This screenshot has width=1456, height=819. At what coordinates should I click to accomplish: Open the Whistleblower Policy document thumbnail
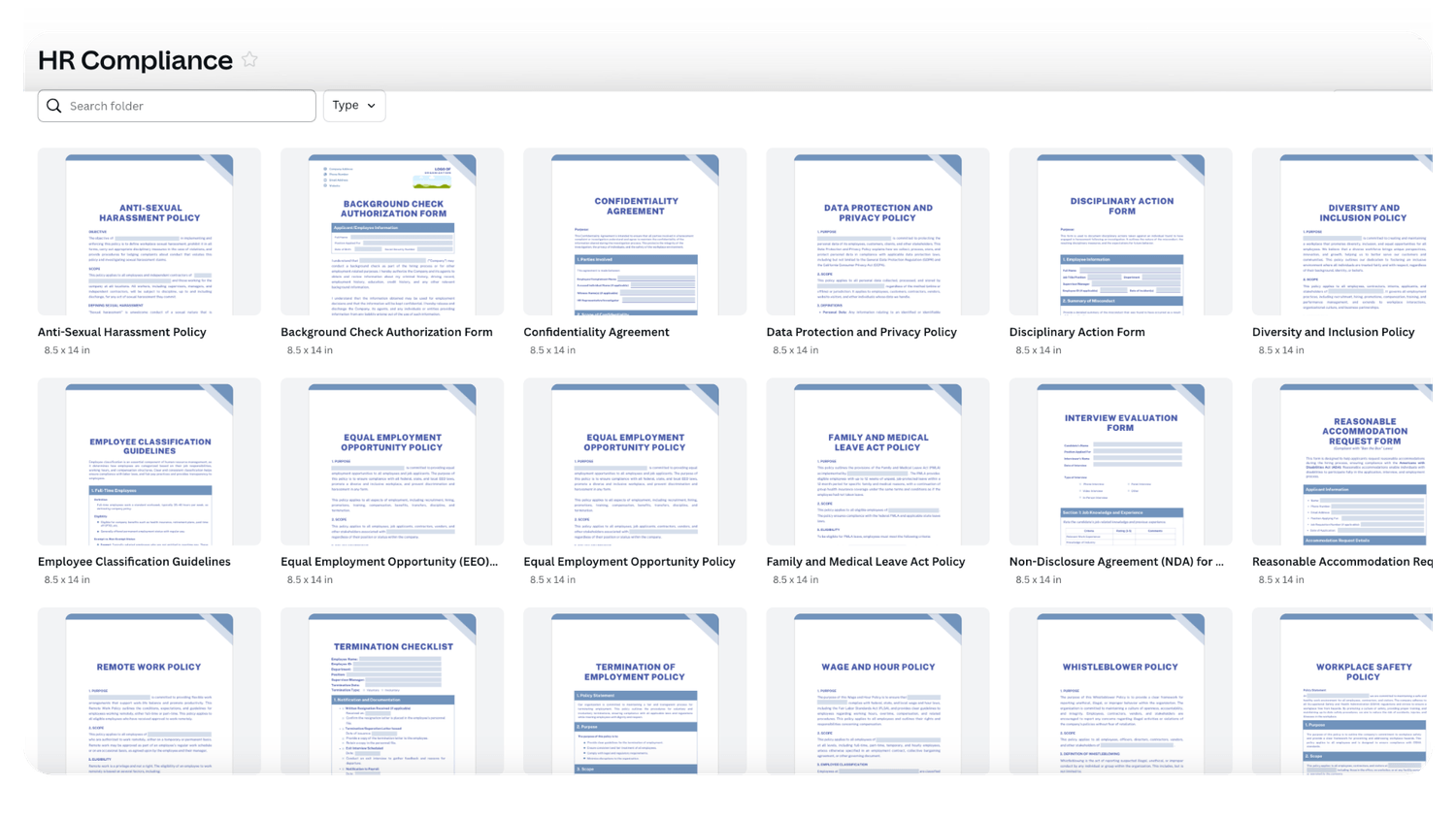click(1120, 691)
